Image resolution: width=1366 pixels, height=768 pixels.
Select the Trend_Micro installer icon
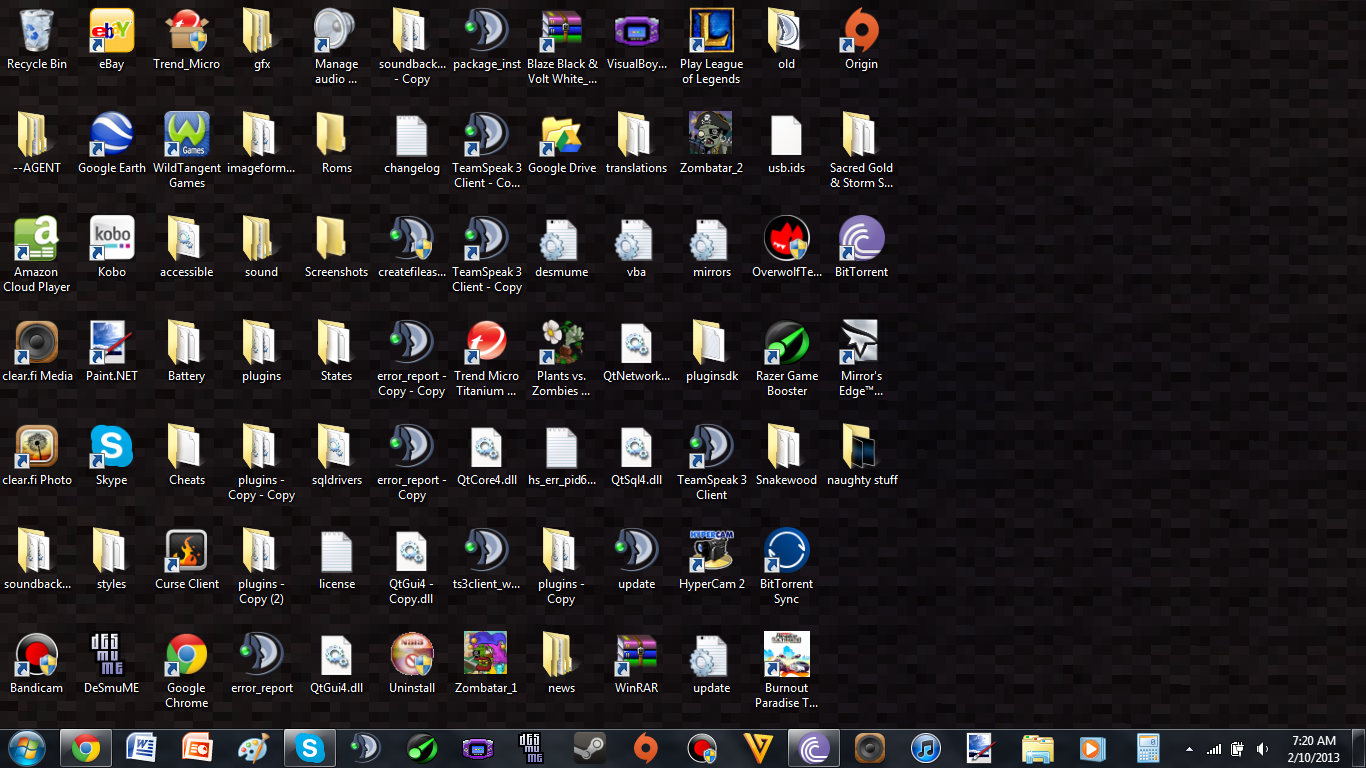point(187,40)
